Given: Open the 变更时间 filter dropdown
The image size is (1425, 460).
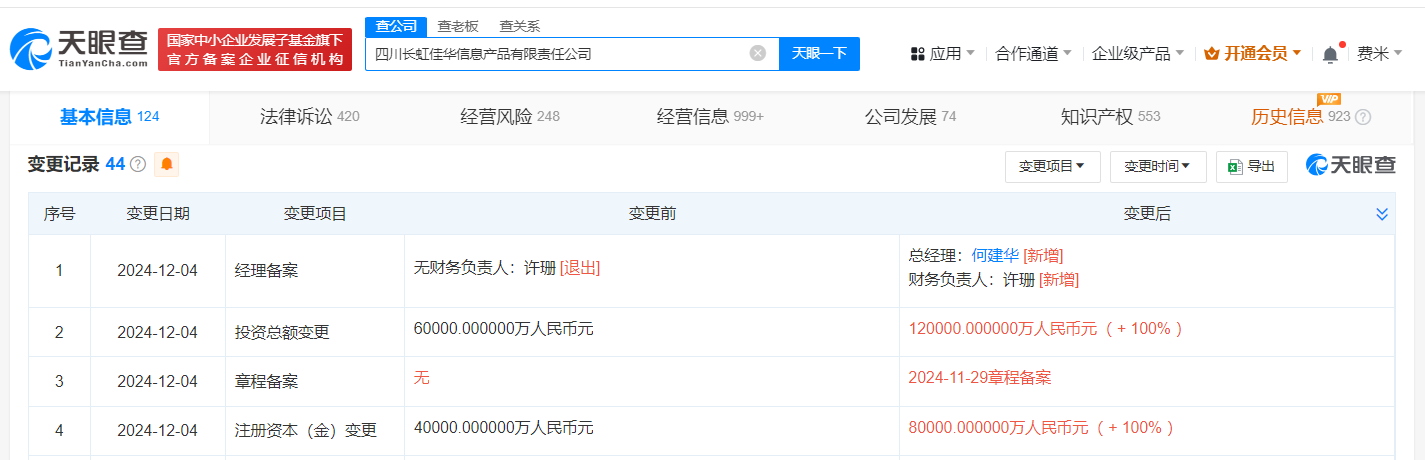Looking at the screenshot, I should (1158, 167).
